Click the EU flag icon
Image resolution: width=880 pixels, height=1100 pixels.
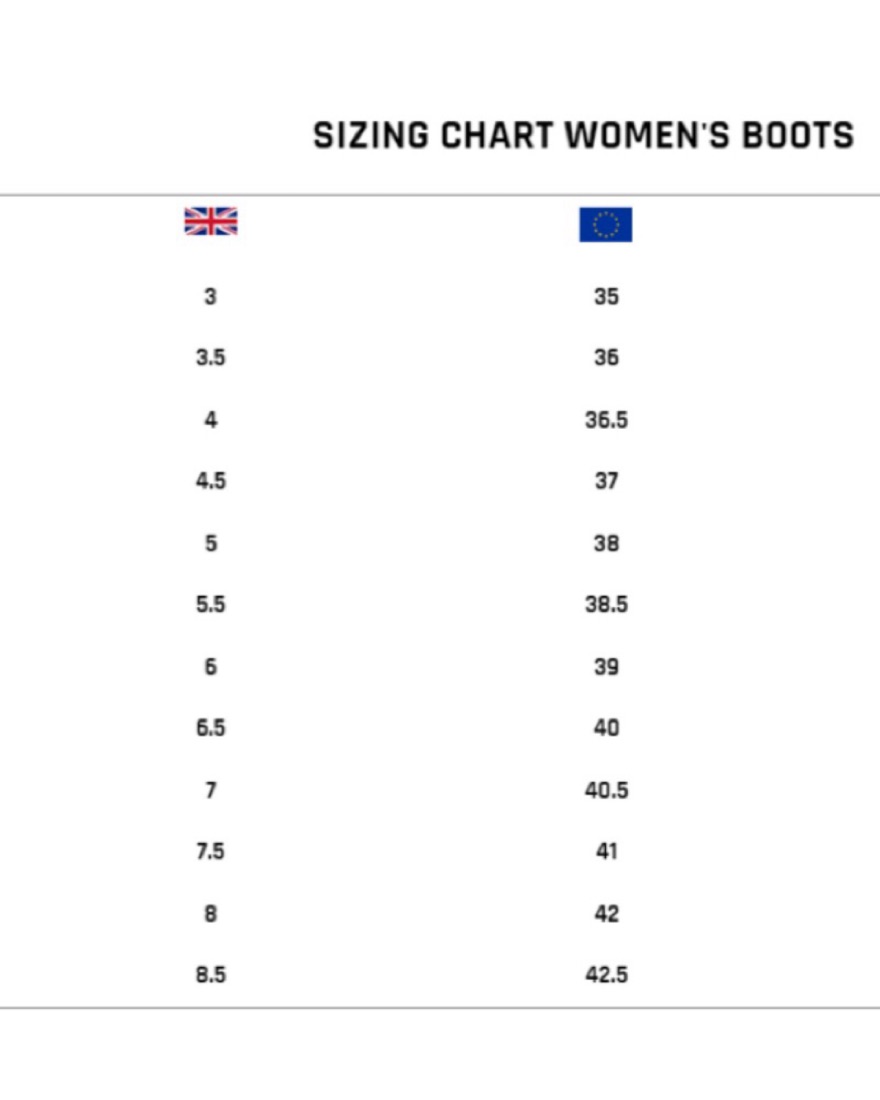click(x=606, y=224)
